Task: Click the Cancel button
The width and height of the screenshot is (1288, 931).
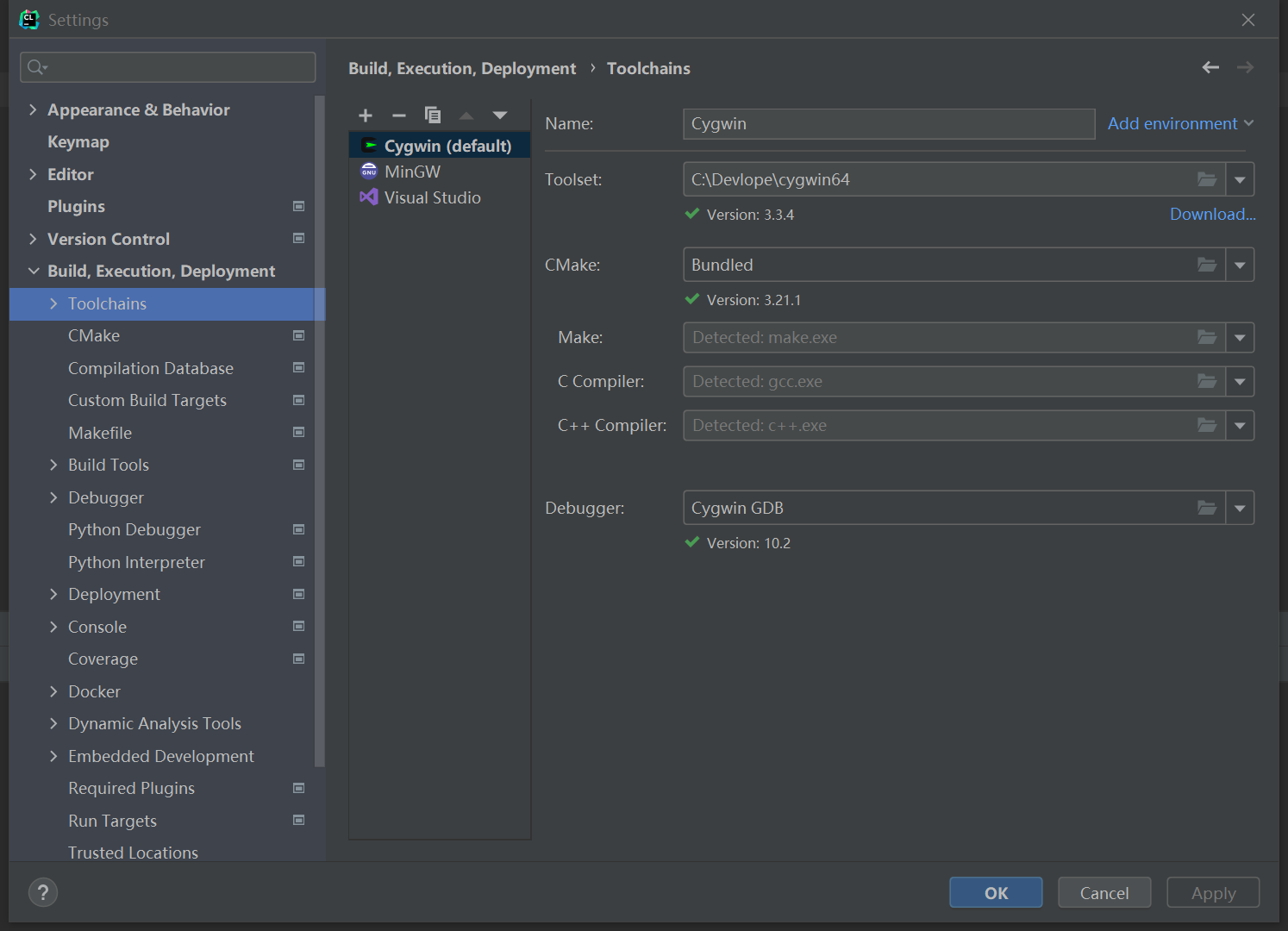Action: pos(1104,893)
